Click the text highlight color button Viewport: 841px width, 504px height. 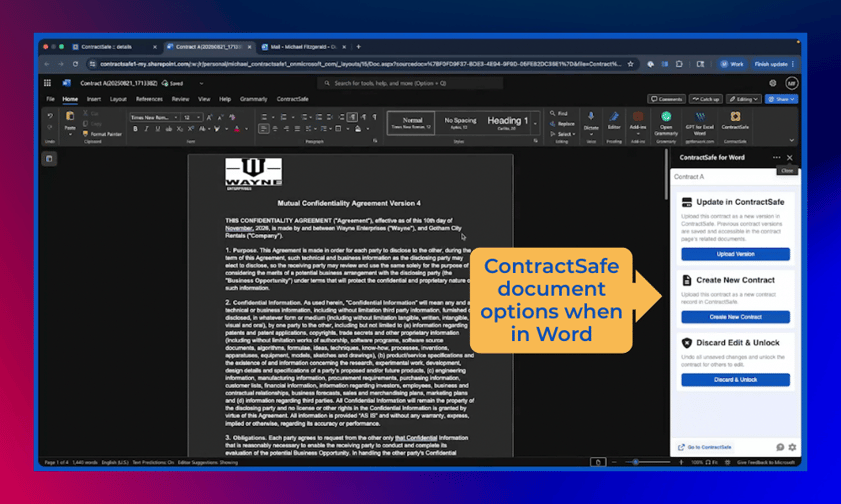(217, 129)
